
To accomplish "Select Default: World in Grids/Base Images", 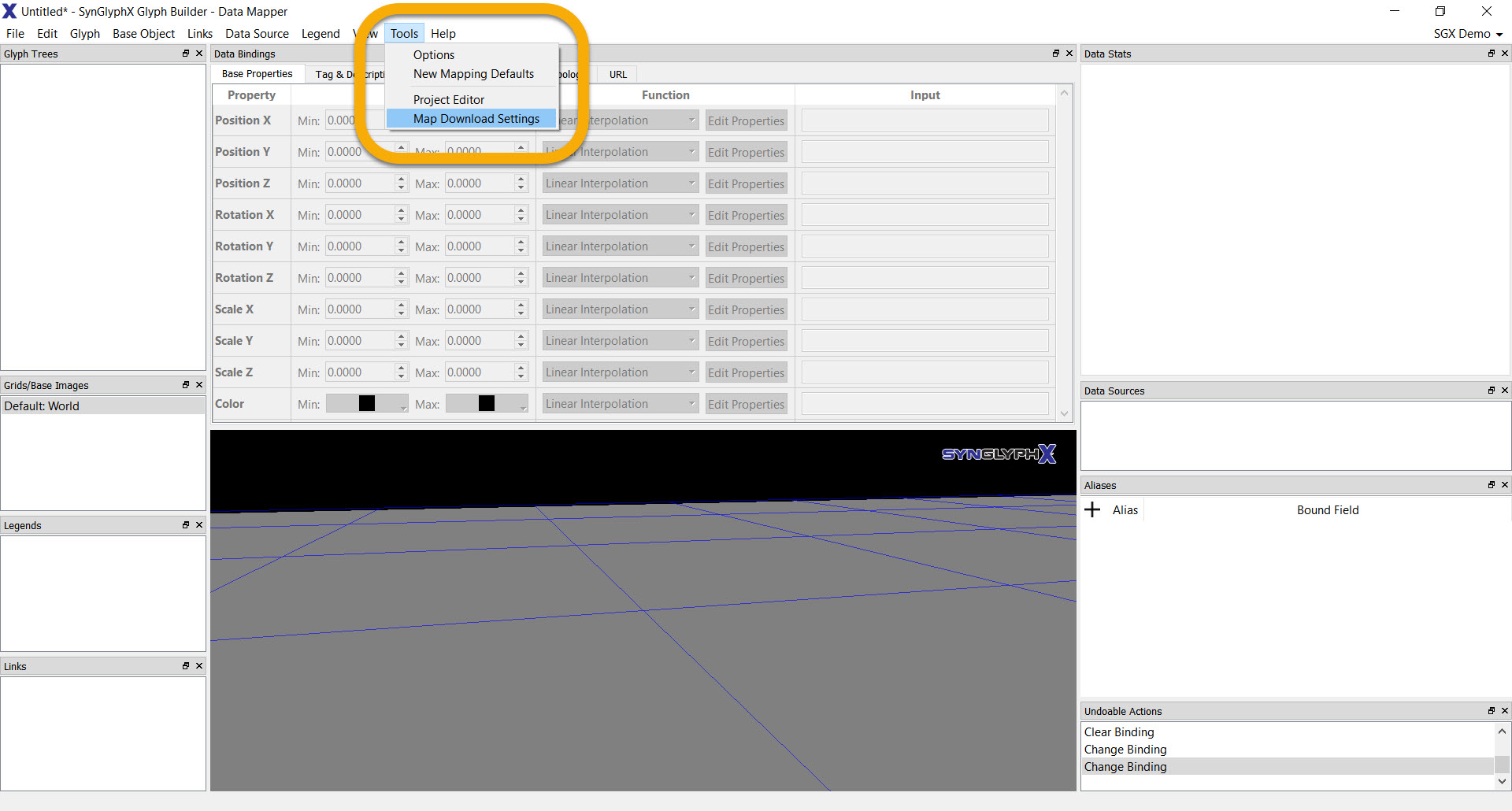I will [x=103, y=406].
